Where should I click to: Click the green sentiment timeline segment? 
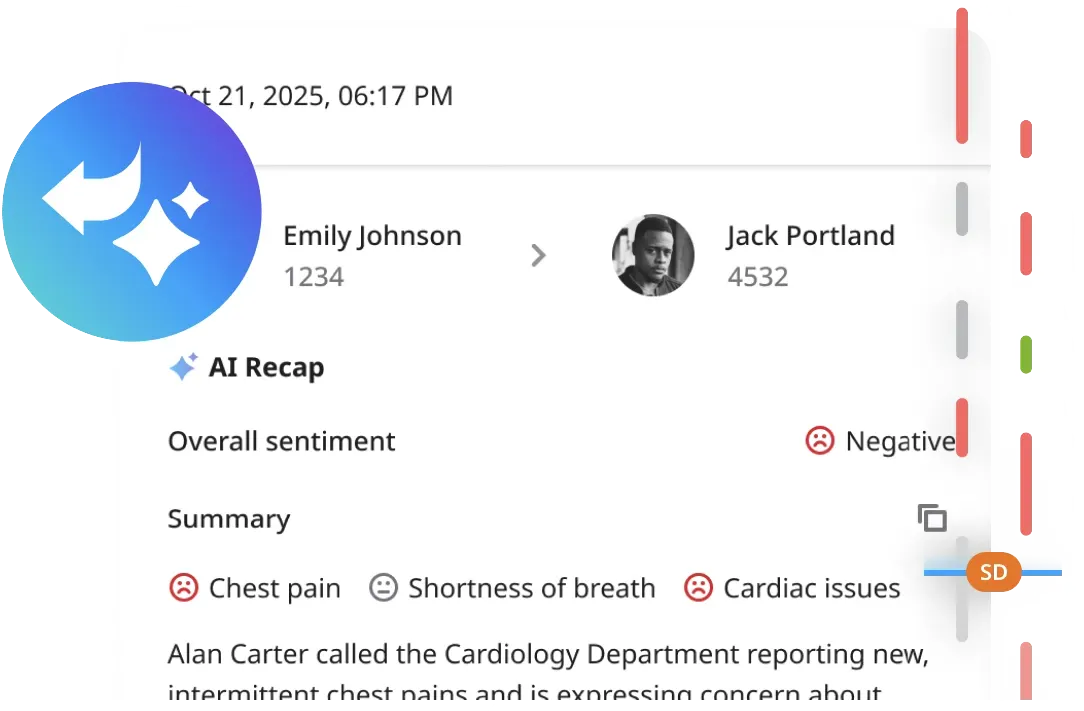1026,354
